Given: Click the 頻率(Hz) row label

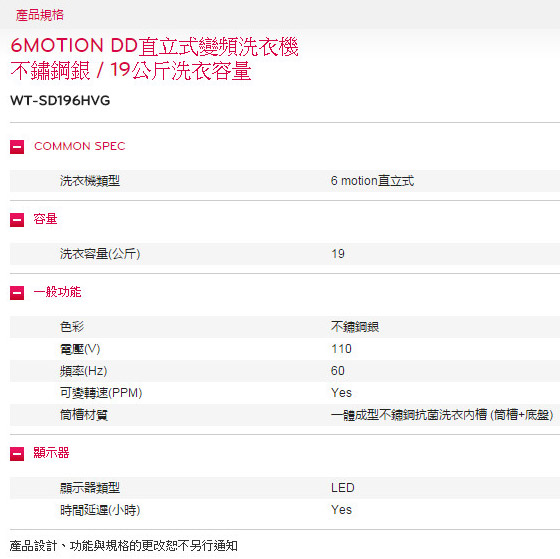Looking at the screenshot, I should pos(84,371).
